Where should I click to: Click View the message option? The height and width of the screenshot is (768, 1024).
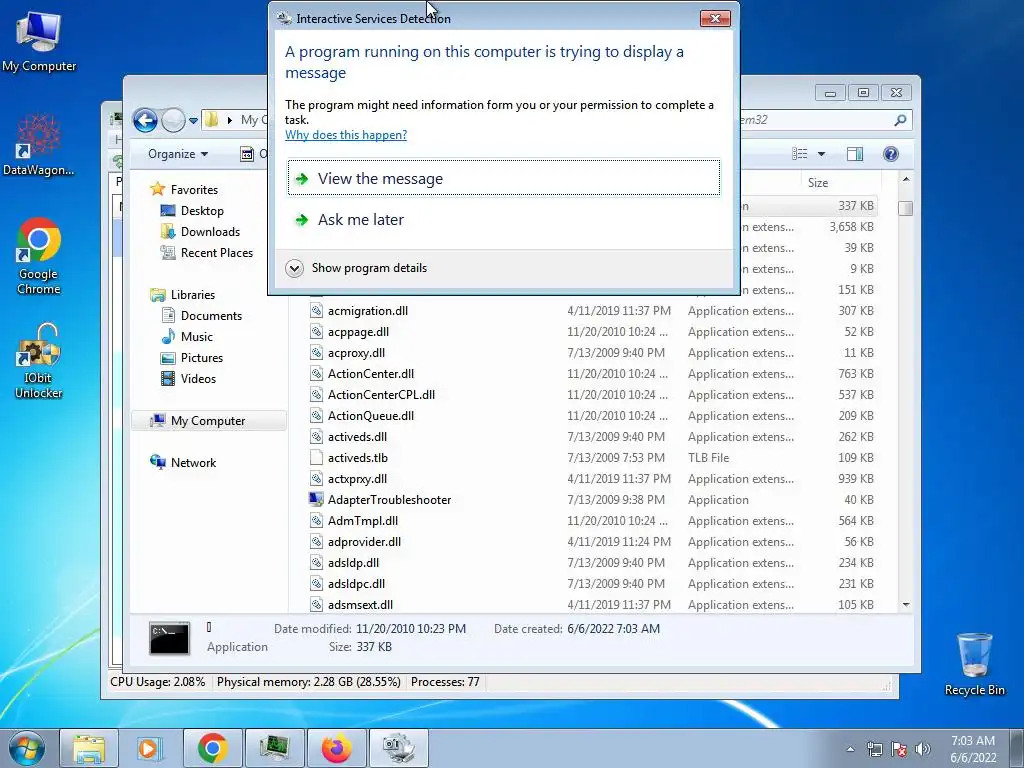[504, 178]
